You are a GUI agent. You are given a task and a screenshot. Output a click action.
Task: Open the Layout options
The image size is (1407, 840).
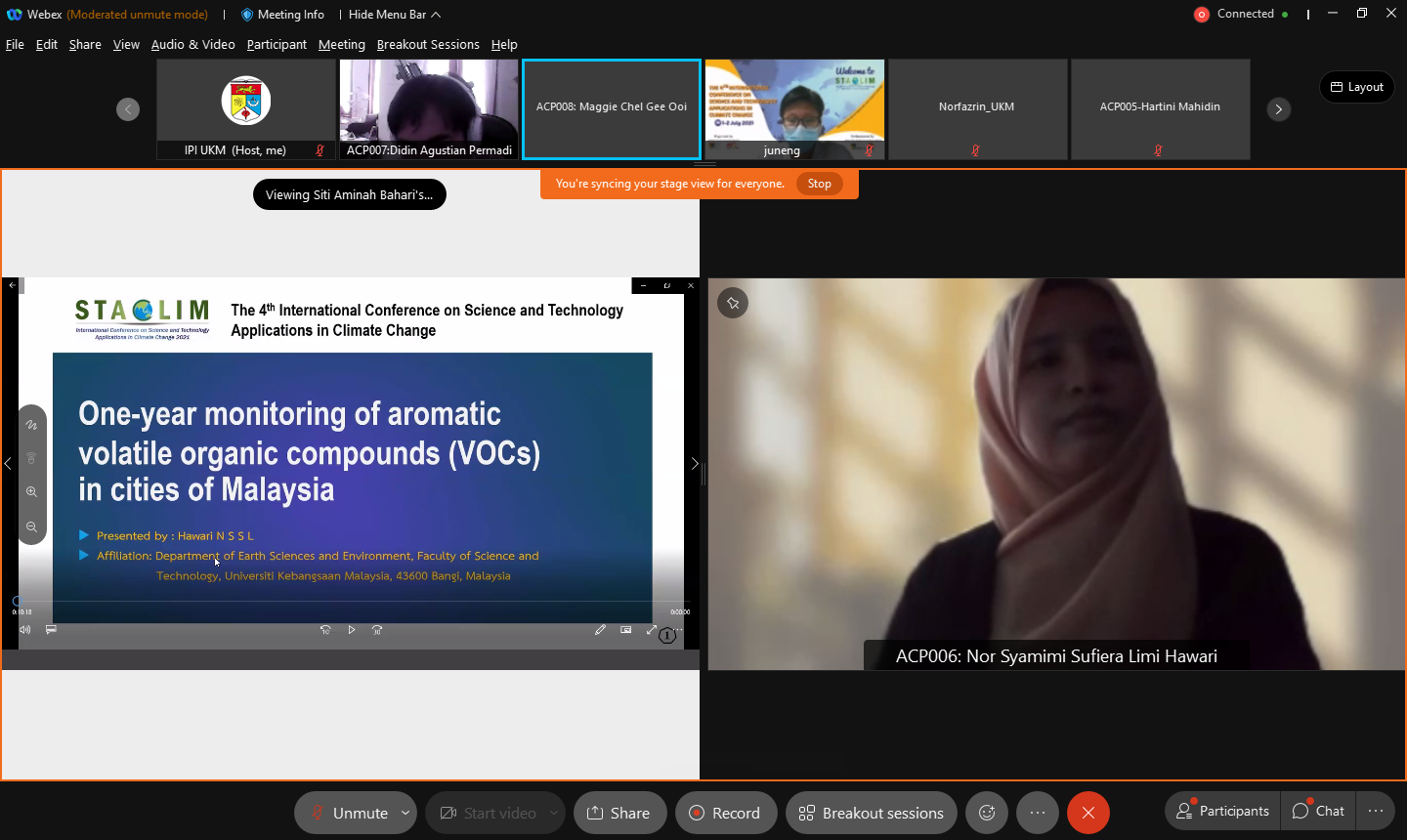[x=1356, y=87]
